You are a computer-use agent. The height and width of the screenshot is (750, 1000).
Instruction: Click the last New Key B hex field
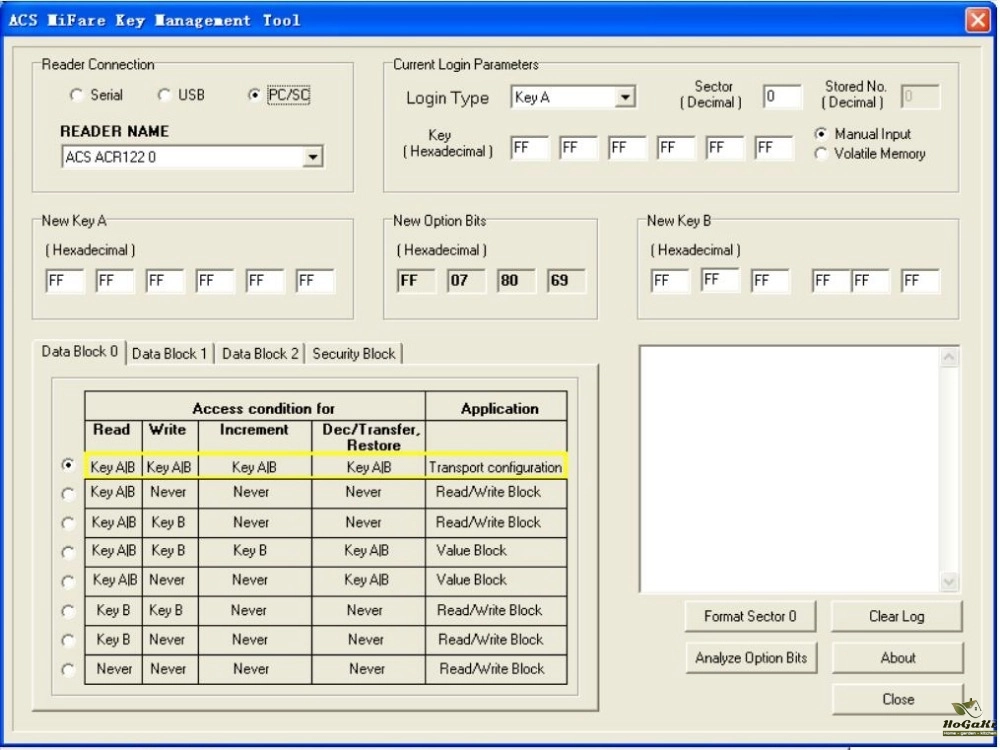tap(919, 281)
